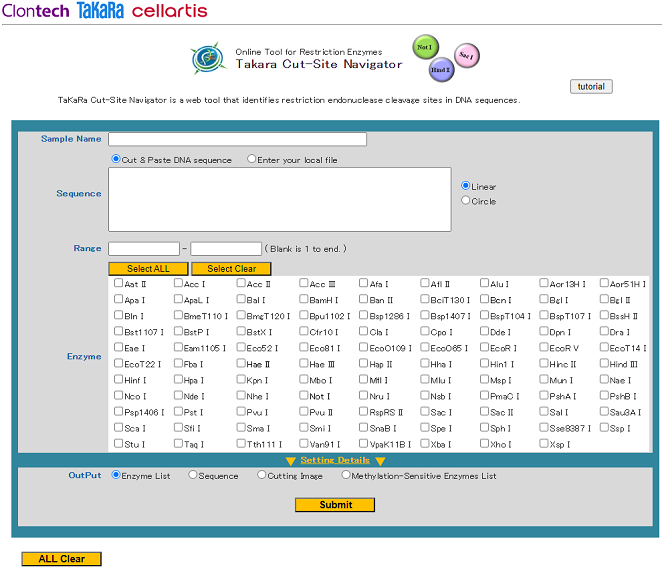Select Sequence output option

(x=193, y=475)
